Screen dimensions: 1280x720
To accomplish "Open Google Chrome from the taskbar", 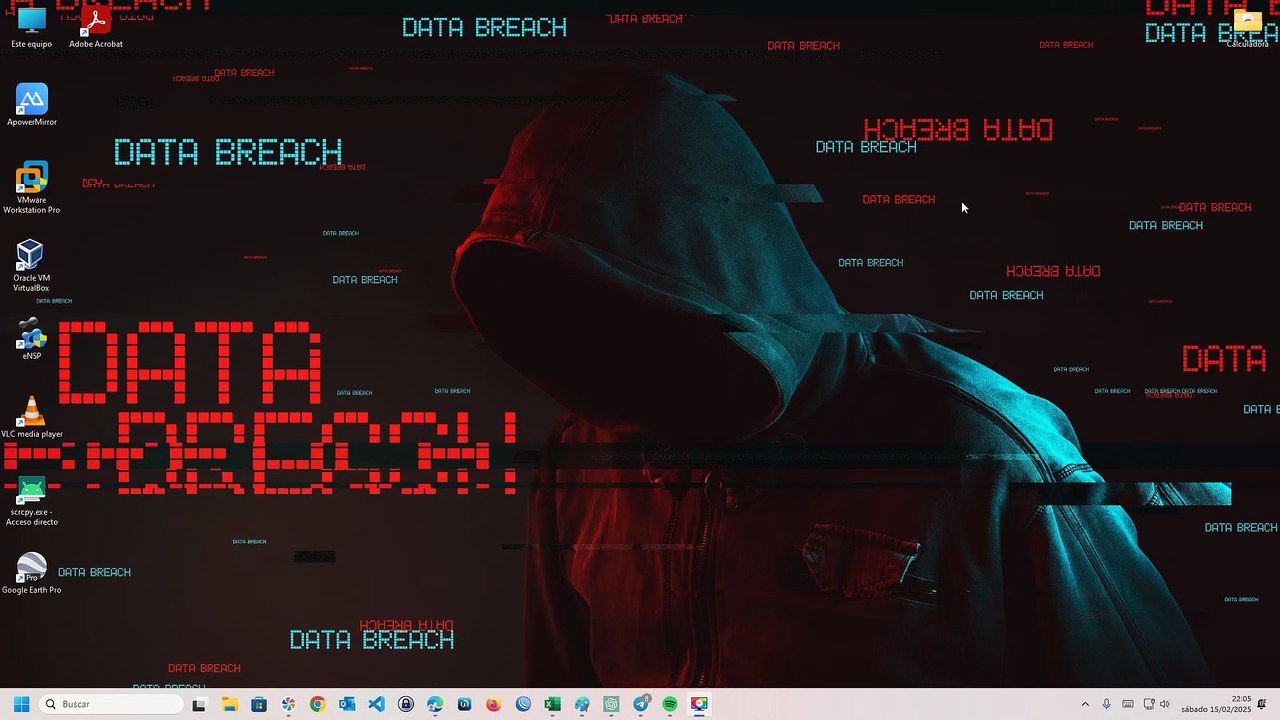I will (x=317, y=704).
